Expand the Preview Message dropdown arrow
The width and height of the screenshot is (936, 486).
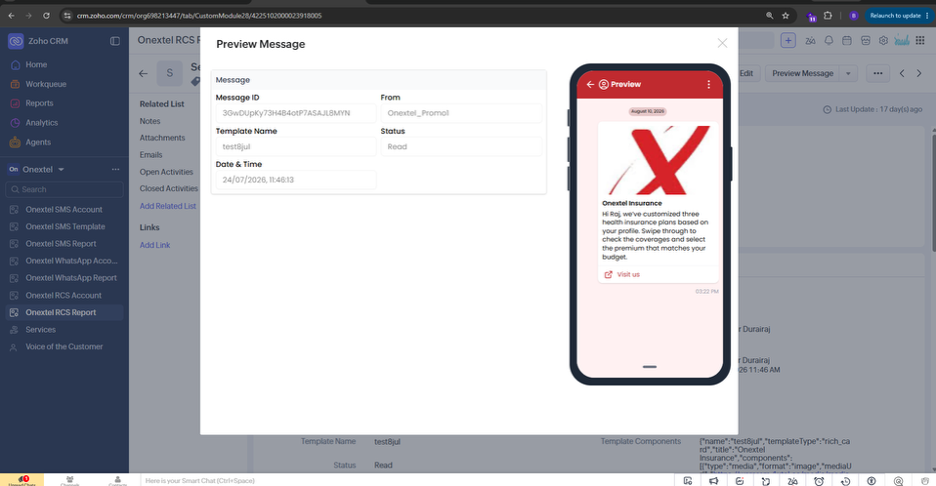coord(848,73)
